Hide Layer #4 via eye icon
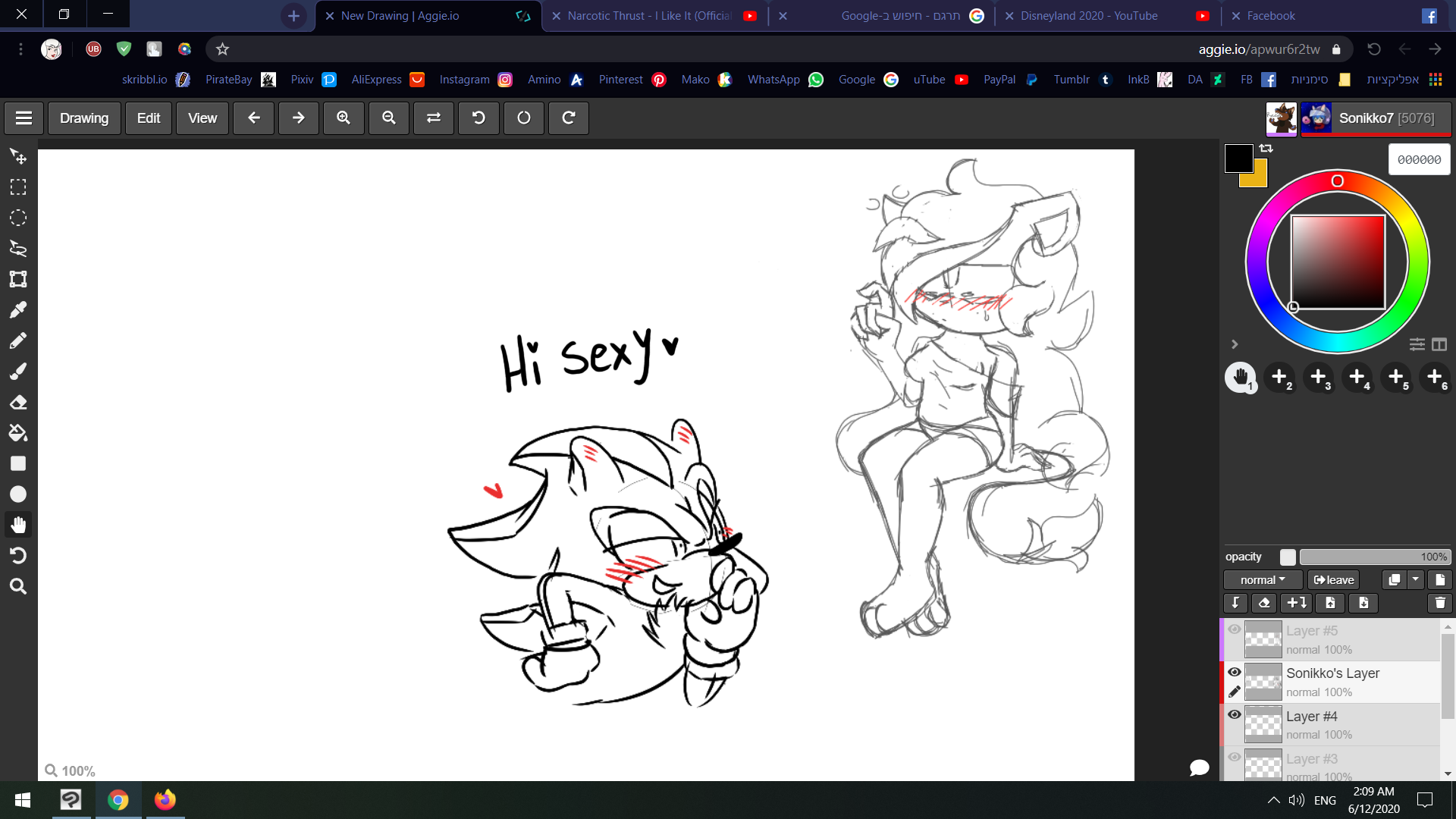The width and height of the screenshot is (1456, 819). tap(1235, 714)
